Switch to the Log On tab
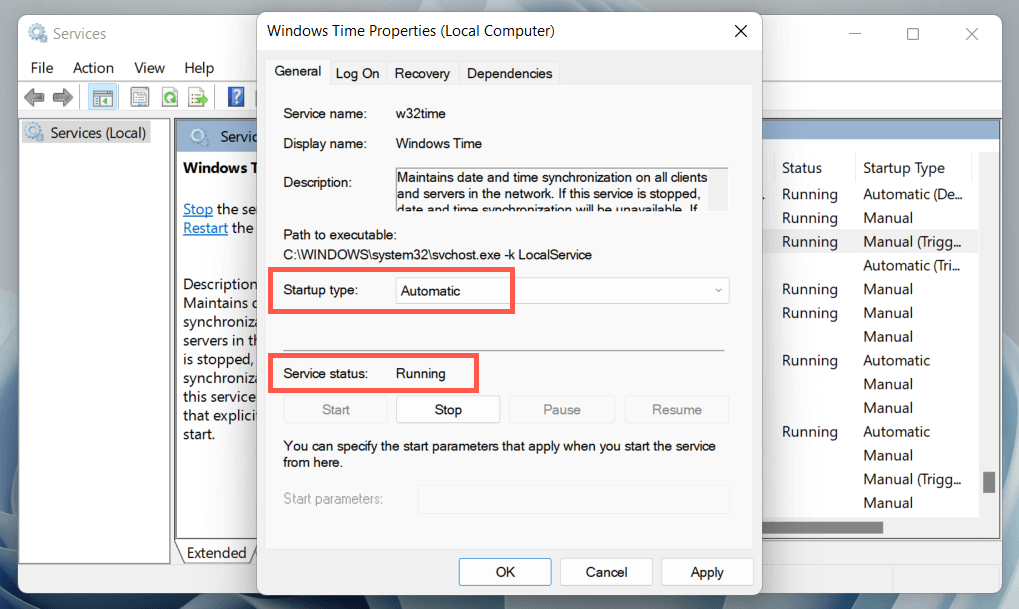The image size is (1019, 609). [357, 73]
